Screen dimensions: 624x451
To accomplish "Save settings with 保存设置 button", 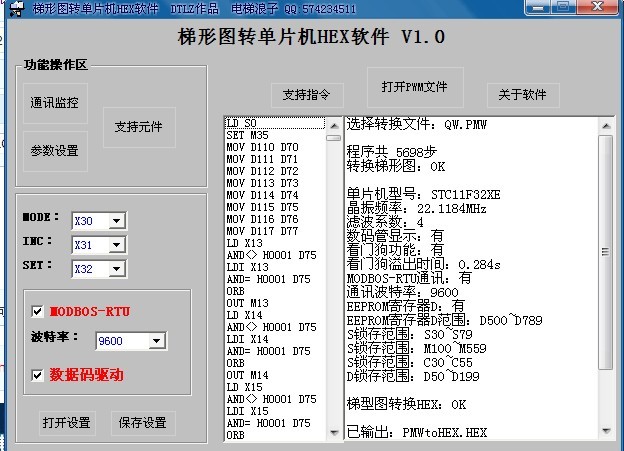I will [142, 423].
